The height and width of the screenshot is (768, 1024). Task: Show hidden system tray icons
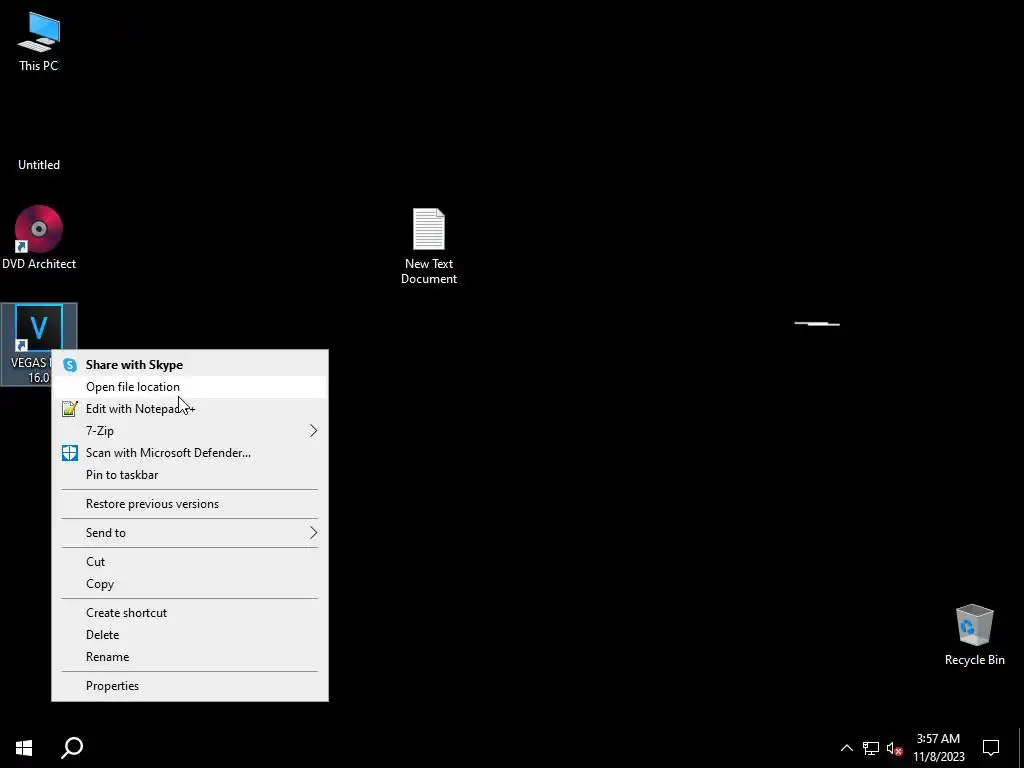[x=846, y=748]
